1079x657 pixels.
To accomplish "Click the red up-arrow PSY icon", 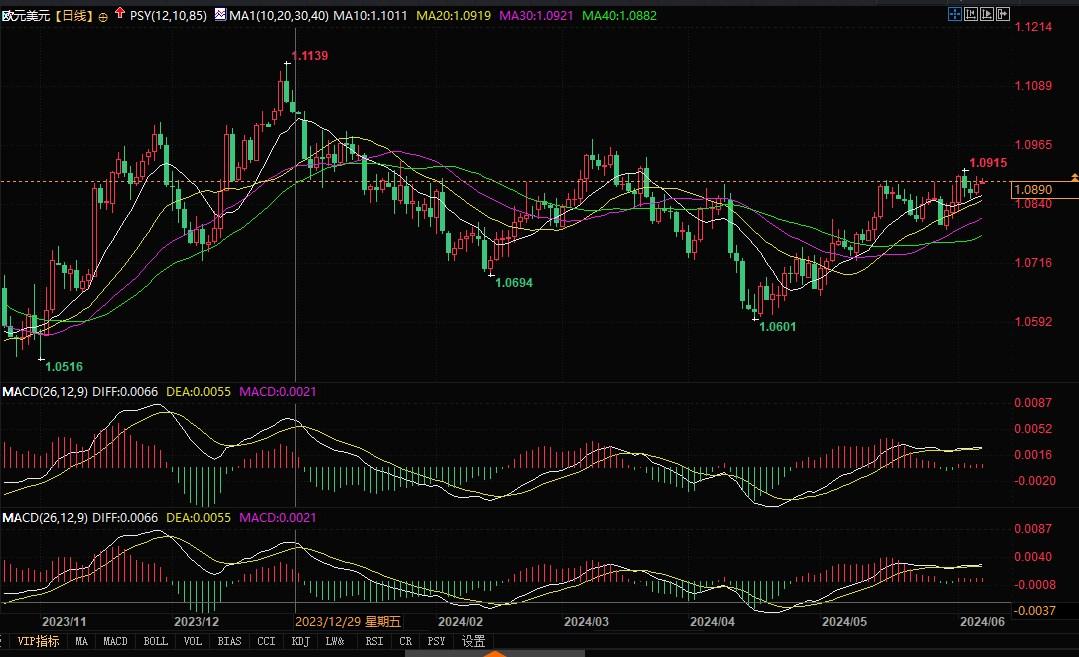I will click(120, 13).
